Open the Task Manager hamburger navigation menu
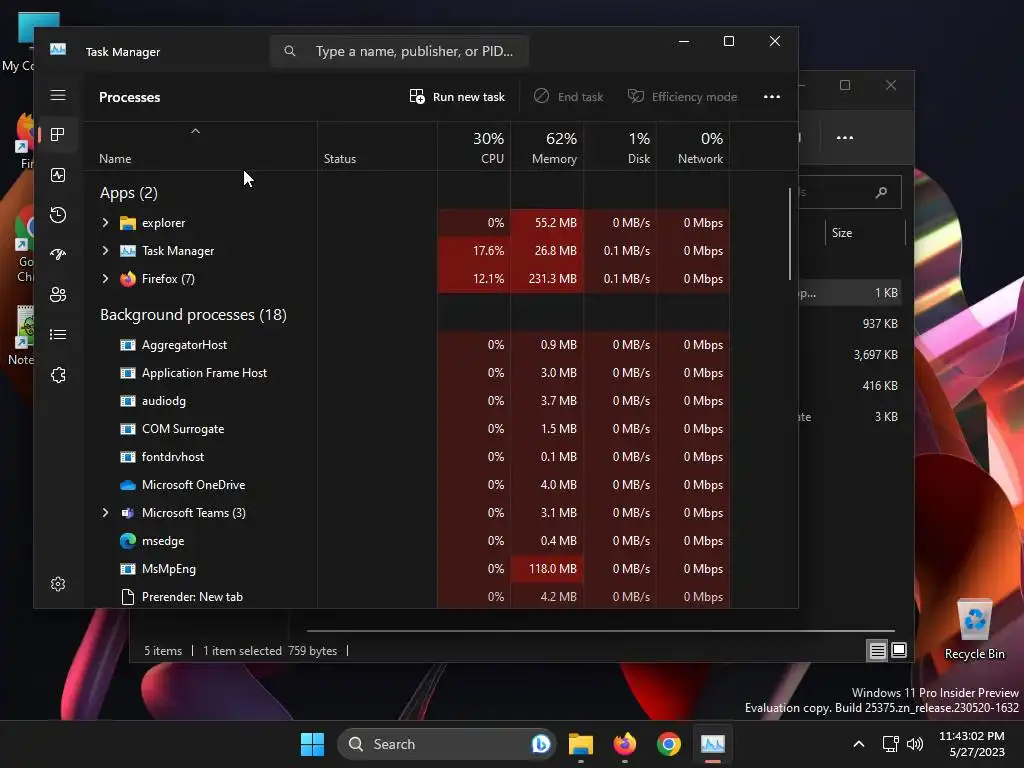Image resolution: width=1024 pixels, height=768 pixels. pyautogui.click(x=58, y=95)
